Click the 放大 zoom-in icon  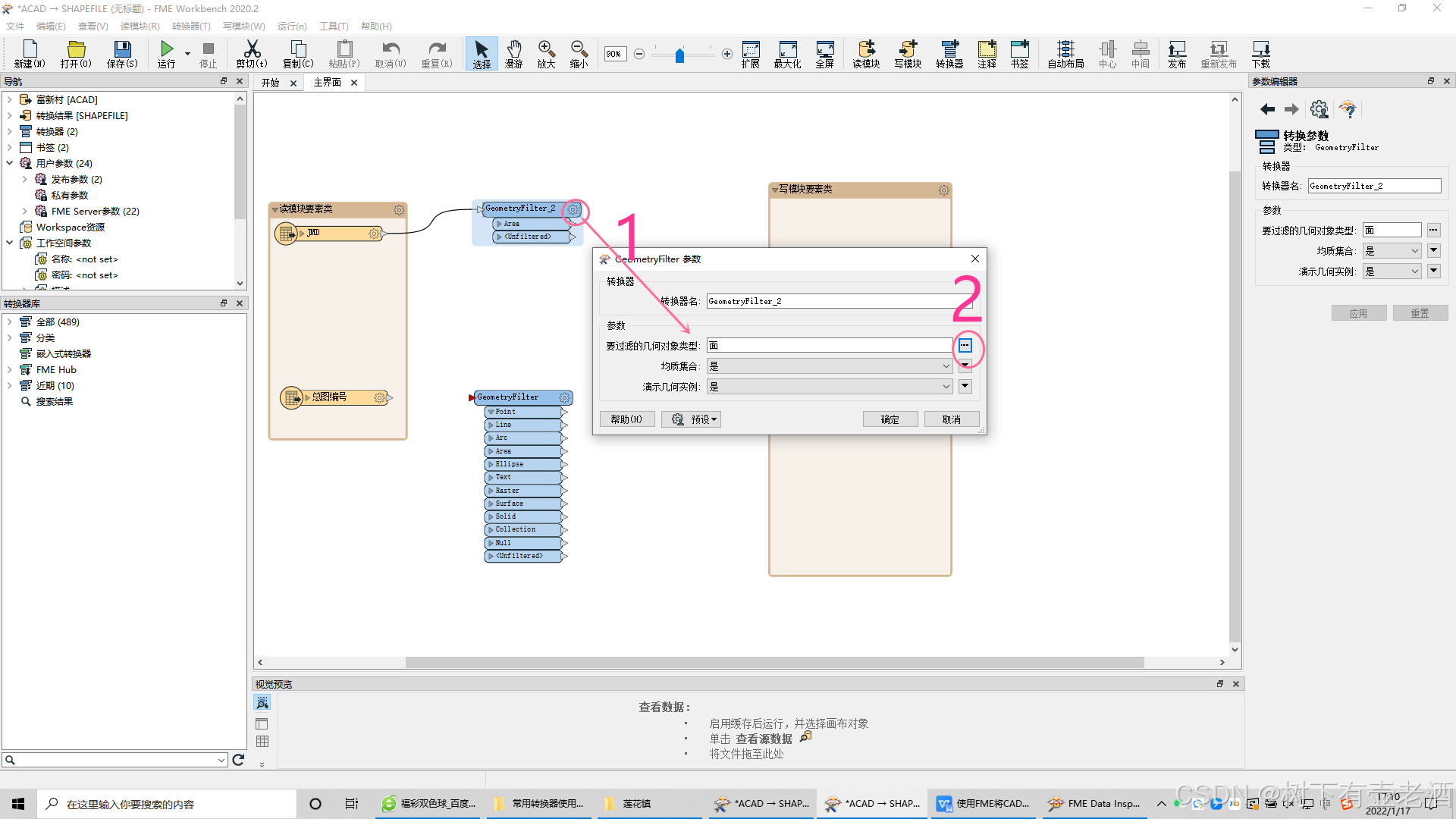click(546, 54)
